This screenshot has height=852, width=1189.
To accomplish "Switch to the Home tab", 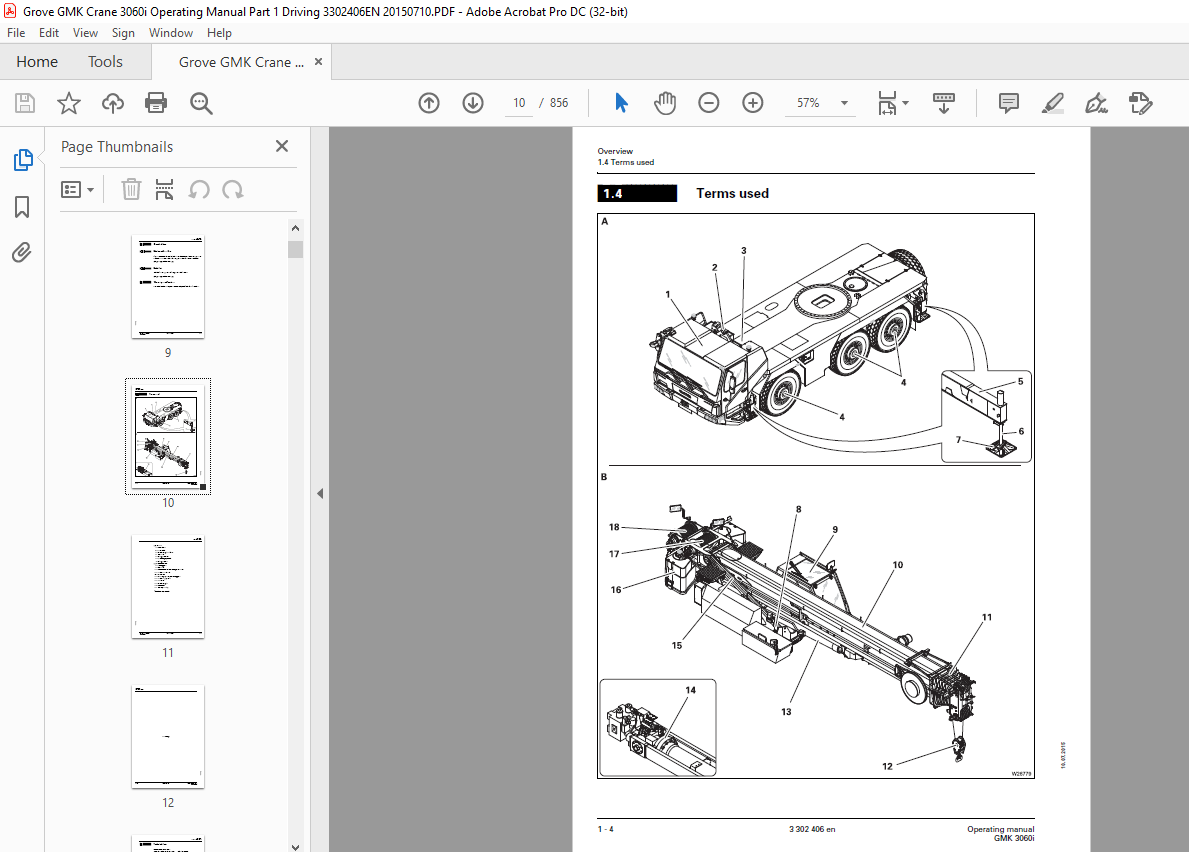I will coord(37,61).
